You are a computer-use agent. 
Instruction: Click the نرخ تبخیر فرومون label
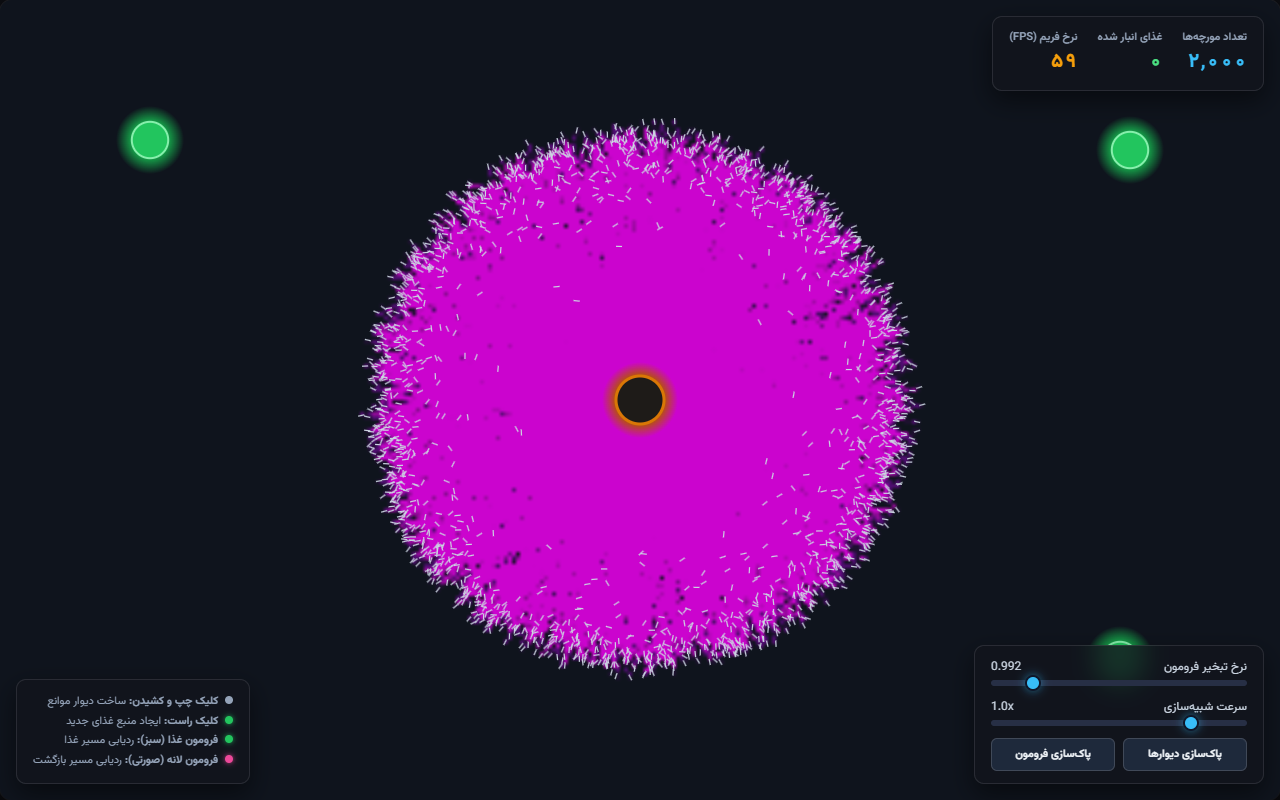pos(1205,666)
